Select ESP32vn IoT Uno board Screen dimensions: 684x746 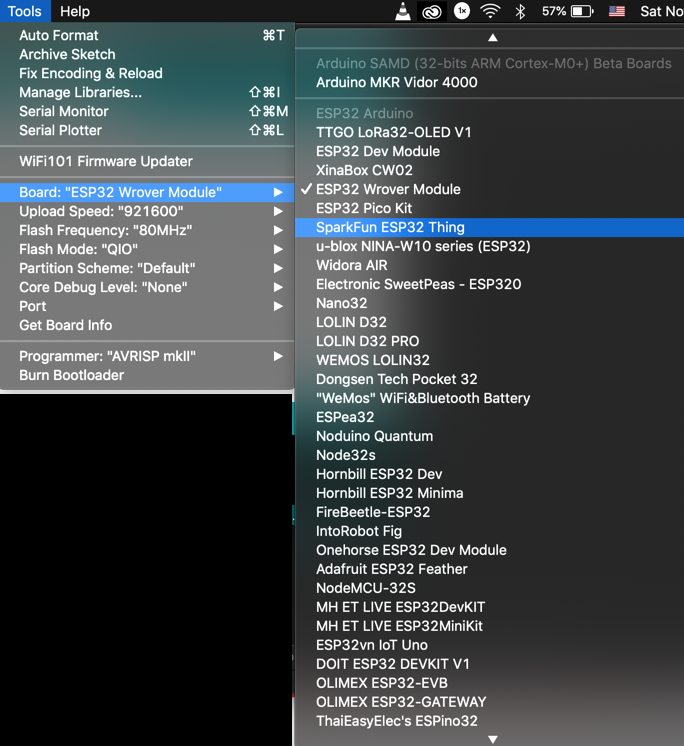489,645
